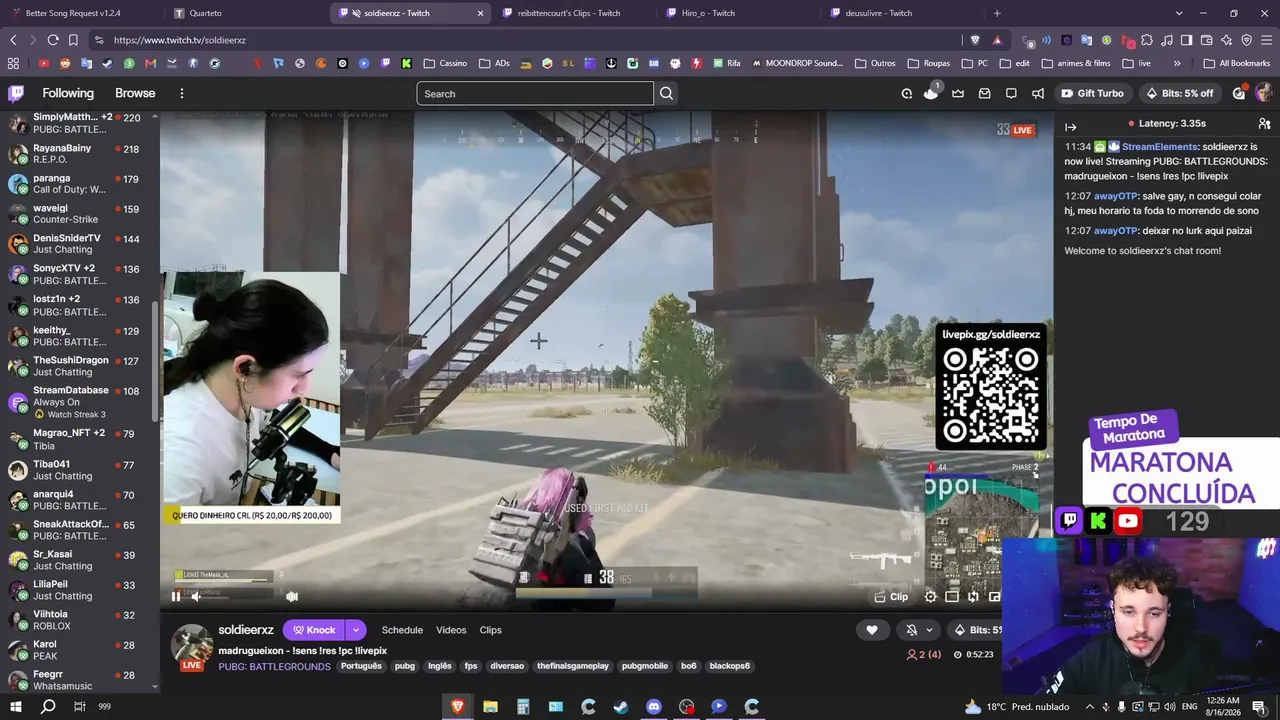This screenshot has width=1280, height=720.
Task: Select the pubgmobile stream tag
Action: click(x=645, y=666)
